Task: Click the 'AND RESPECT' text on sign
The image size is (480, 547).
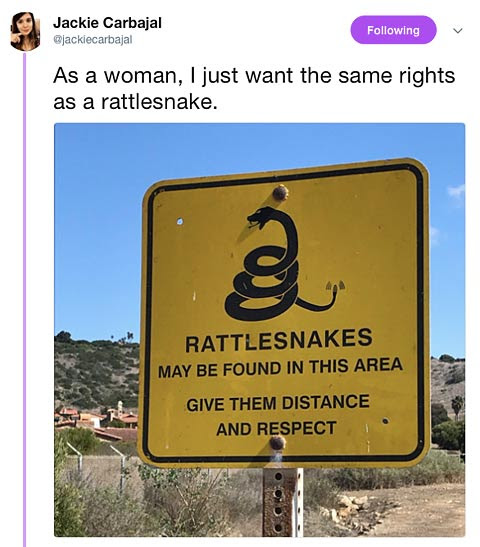Action: 276,428
